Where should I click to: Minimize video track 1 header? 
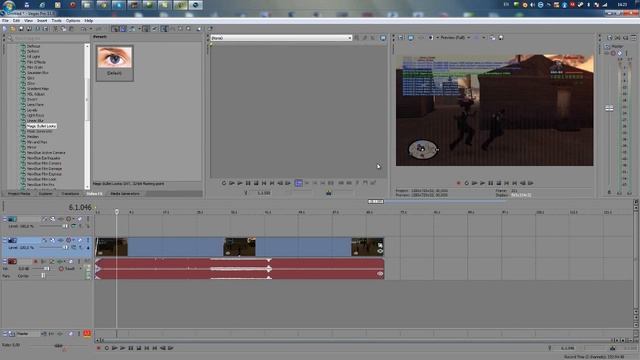5,219
